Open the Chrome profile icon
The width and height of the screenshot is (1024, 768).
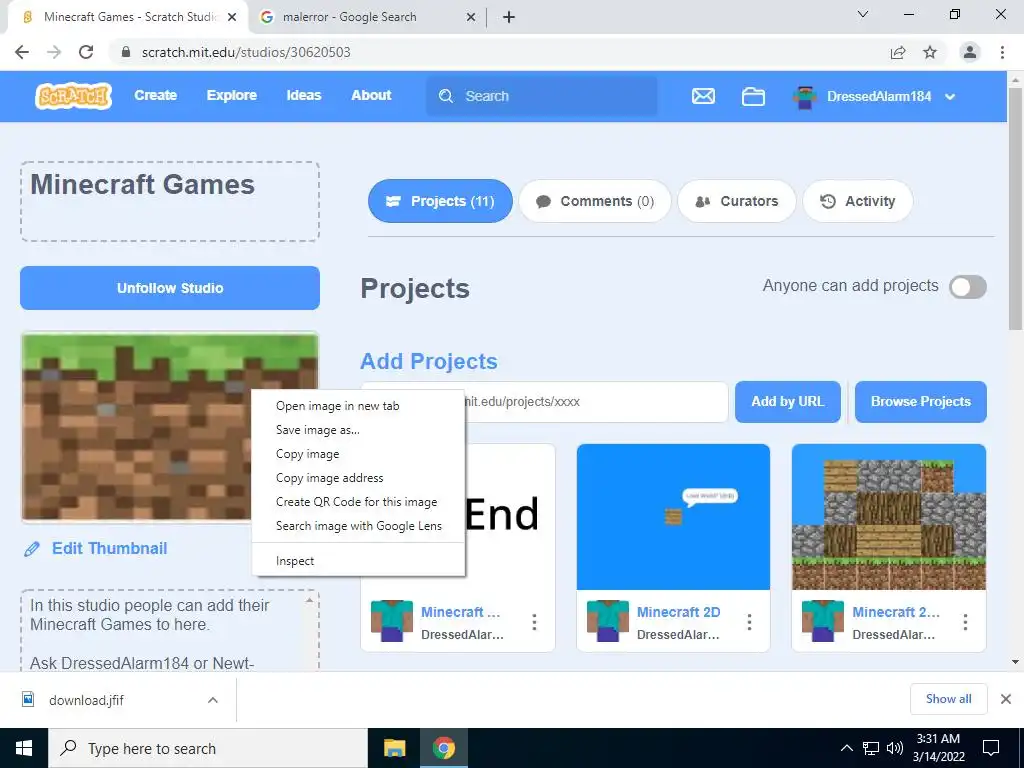[970, 52]
